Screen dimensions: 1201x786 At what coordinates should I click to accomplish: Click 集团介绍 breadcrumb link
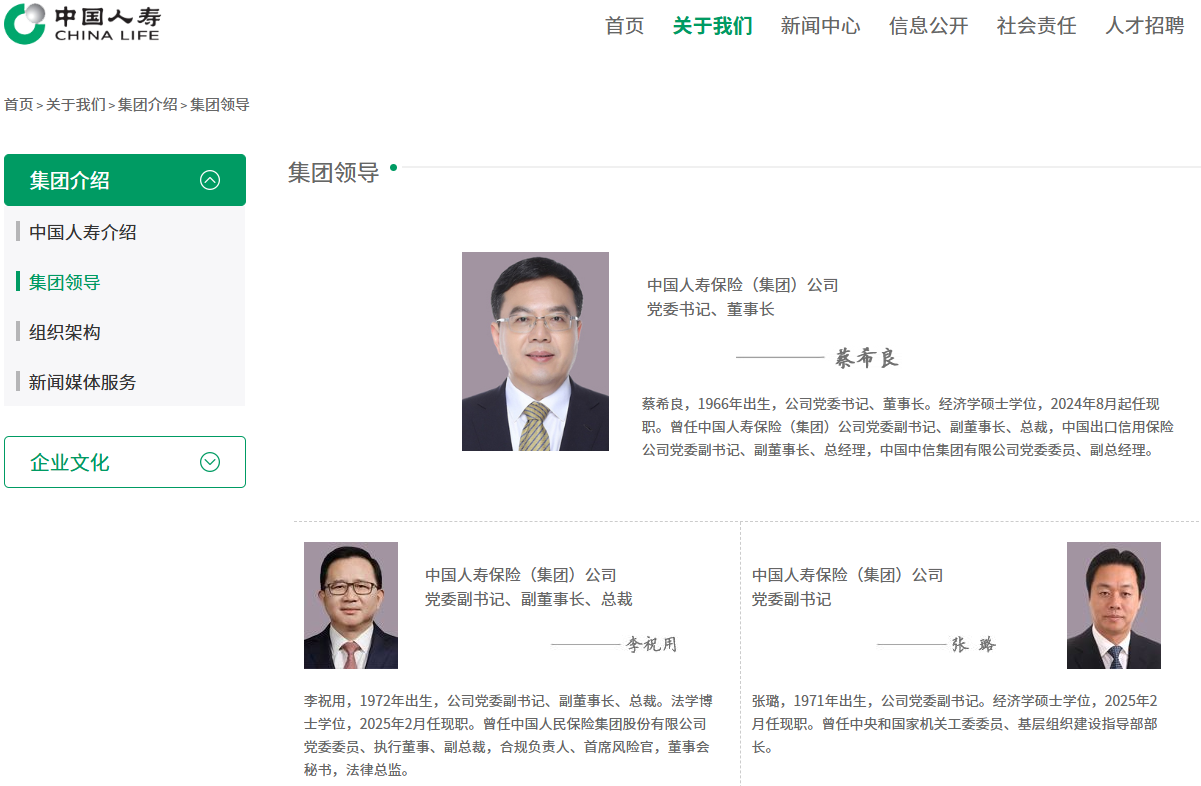coord(147,104)
